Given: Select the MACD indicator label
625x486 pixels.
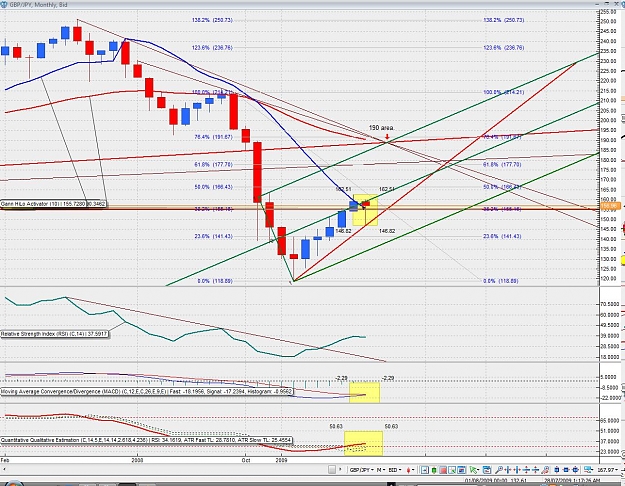Looking at the screenshot, I should pos(147,392).
